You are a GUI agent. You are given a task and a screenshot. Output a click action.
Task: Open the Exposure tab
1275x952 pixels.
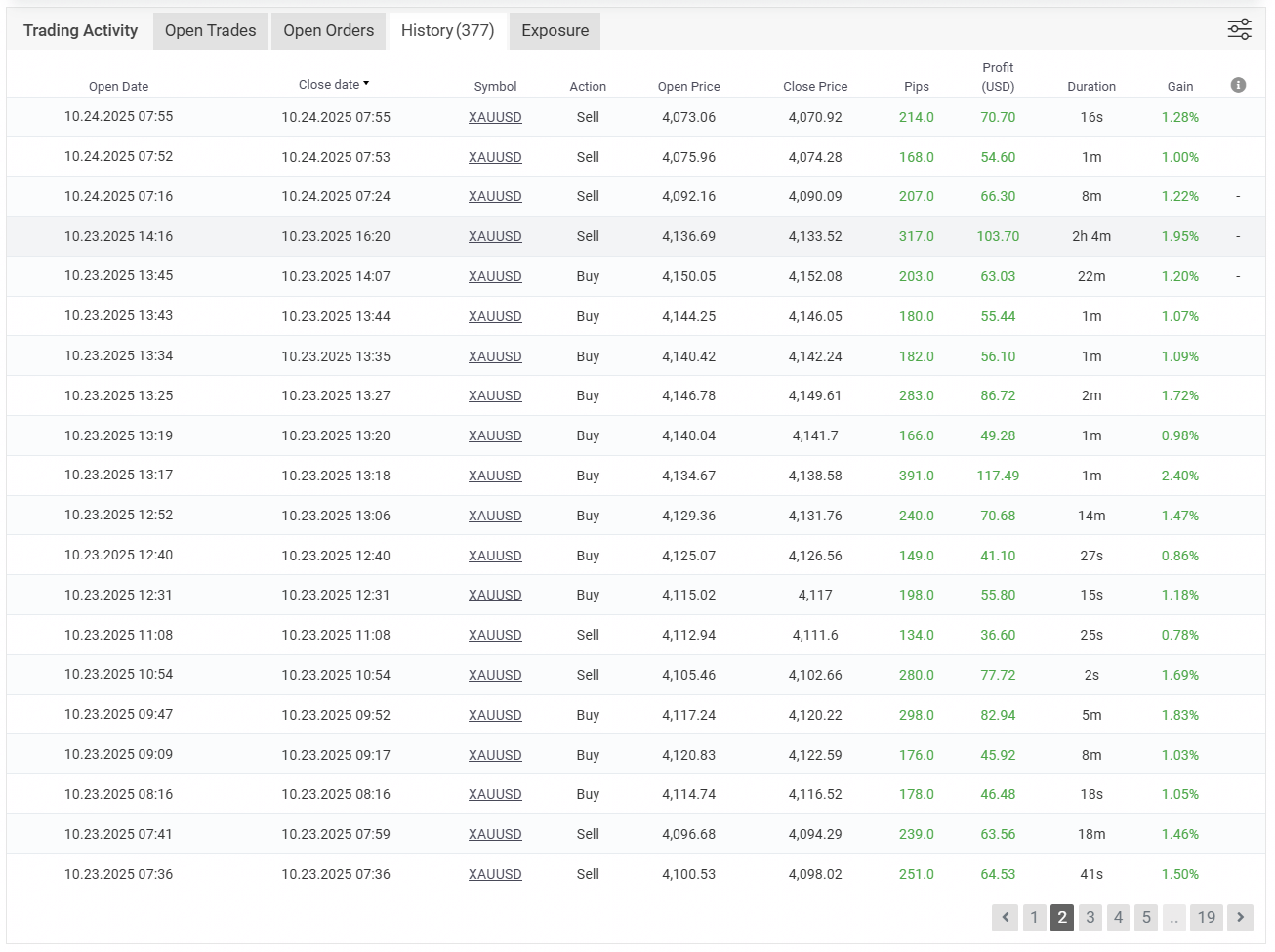[555, 30]
